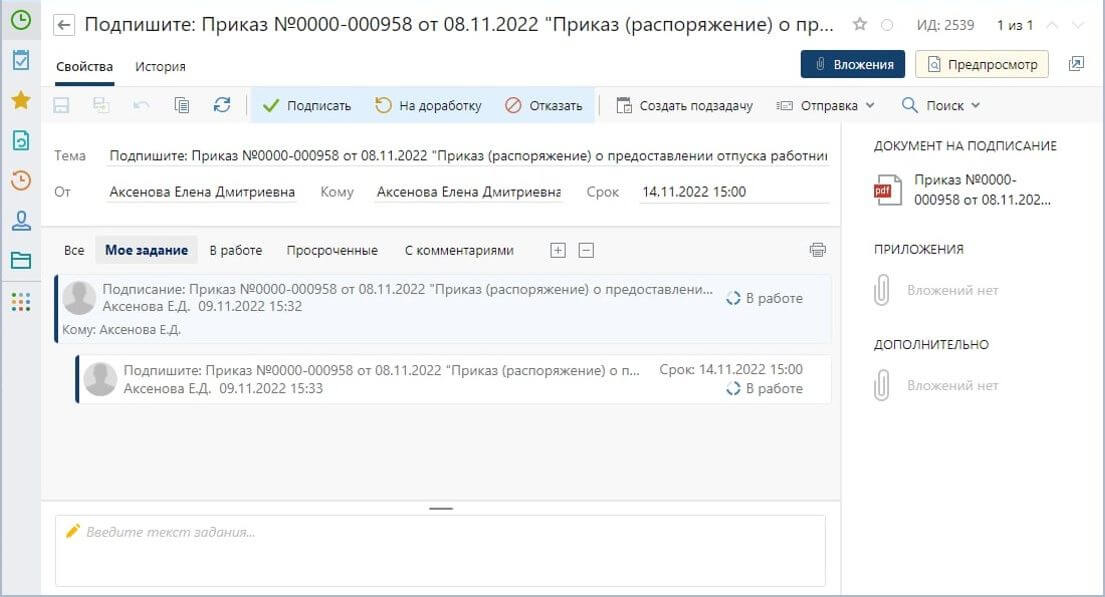Click the task text input field
Viewport: 1105px width, 597px height.
click(x=440, y=550)
